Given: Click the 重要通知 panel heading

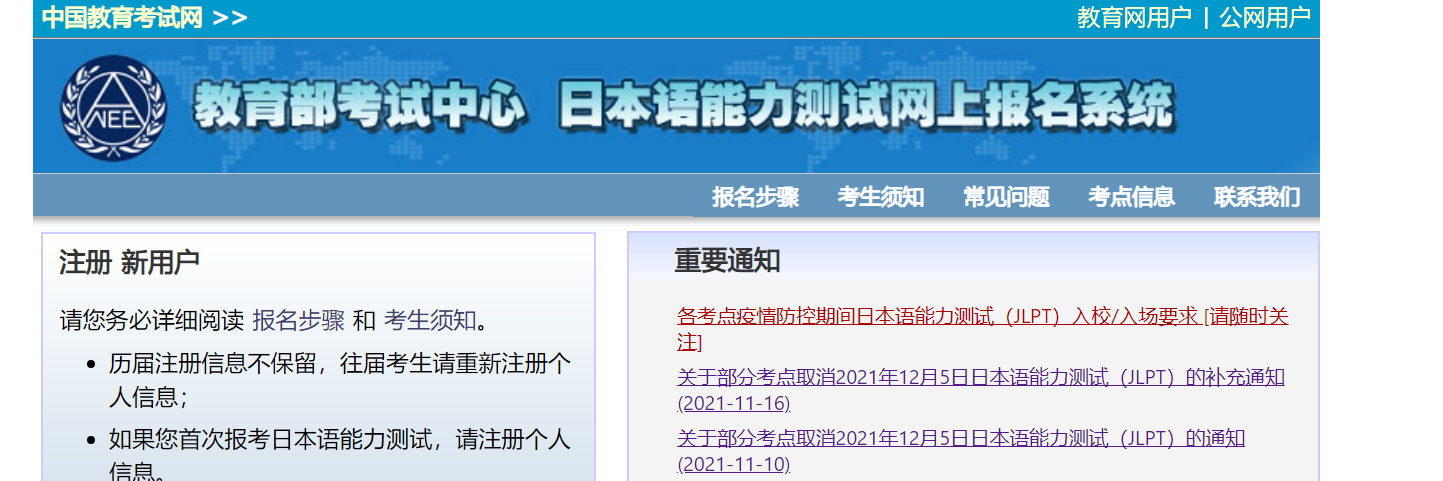Looking at the screenshot, I should coord(727,261).
